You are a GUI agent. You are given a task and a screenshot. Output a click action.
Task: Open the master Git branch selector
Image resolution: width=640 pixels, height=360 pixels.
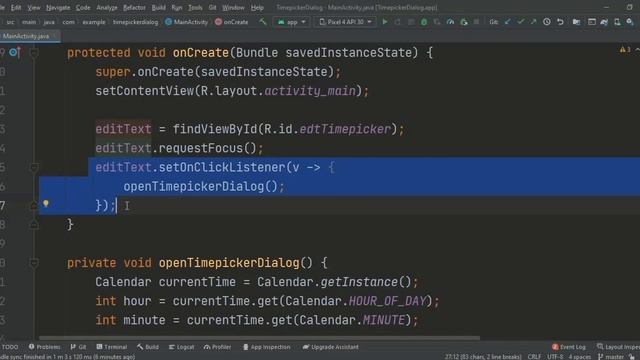coord(611,357)
